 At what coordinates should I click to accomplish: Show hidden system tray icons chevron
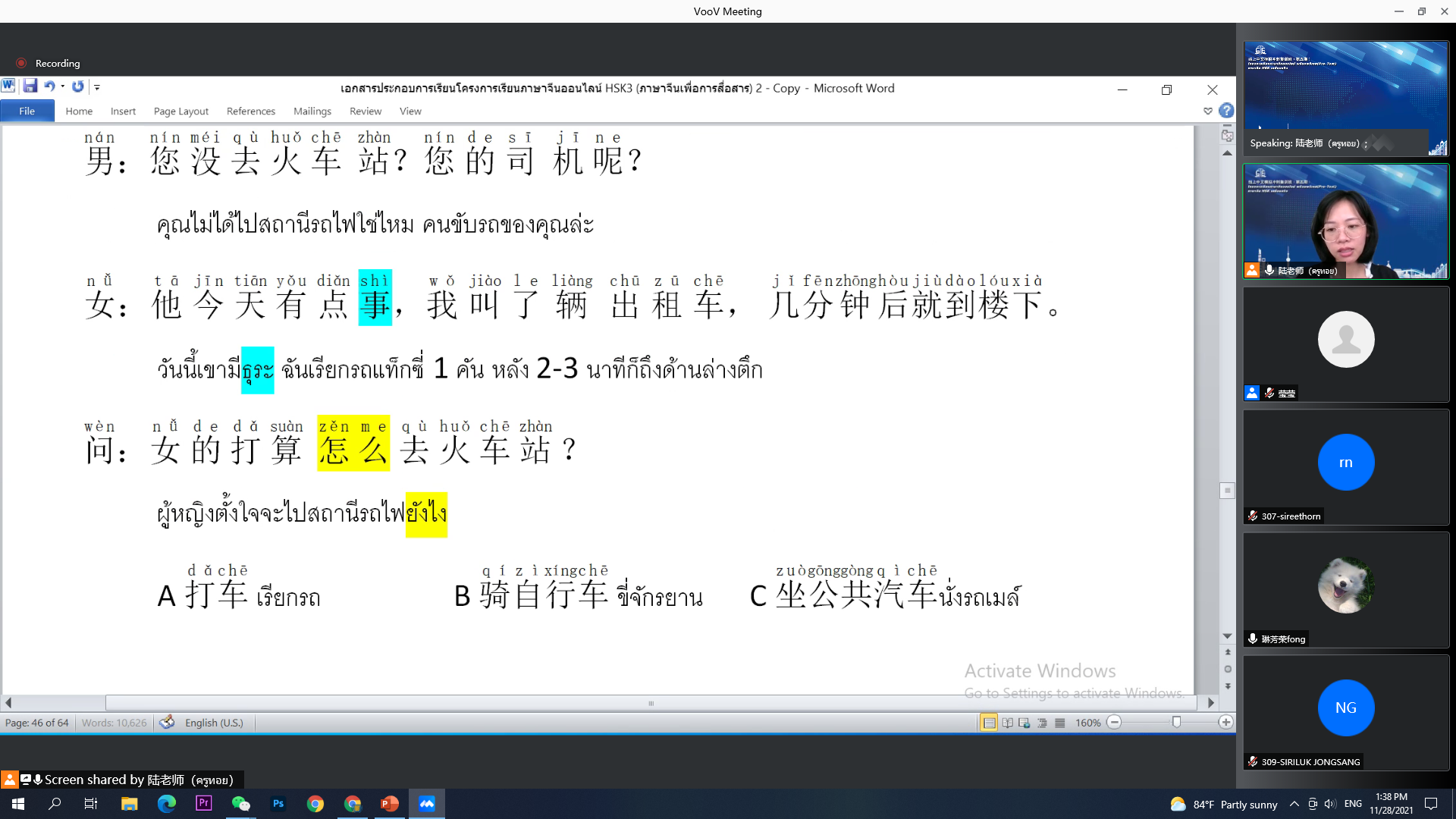pyautogui.click(x=1294, y=804)
